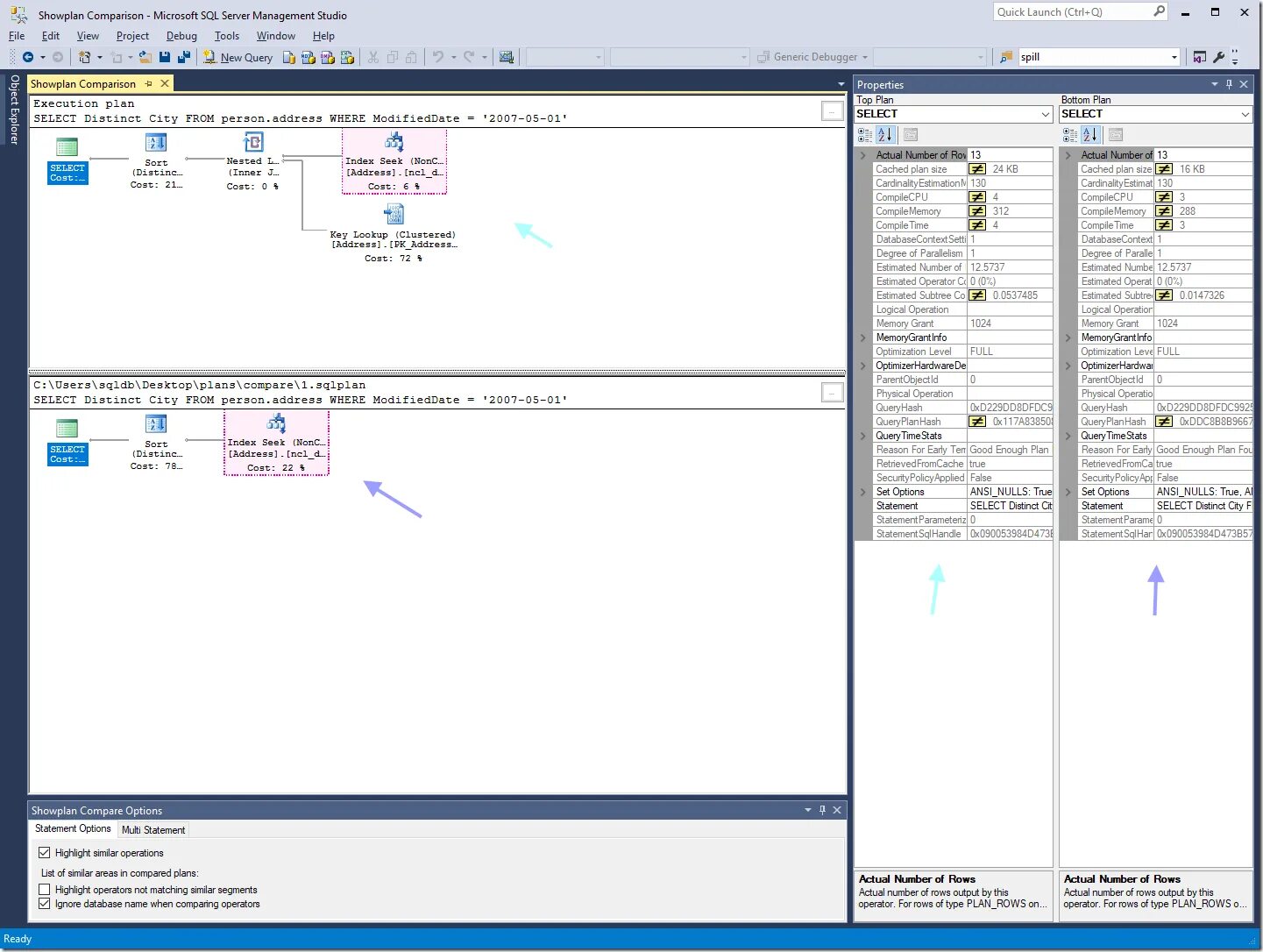Open the Top Plan SELECT dropdown
This screenshot has height=952, width=1263.
coord(1045,114)
